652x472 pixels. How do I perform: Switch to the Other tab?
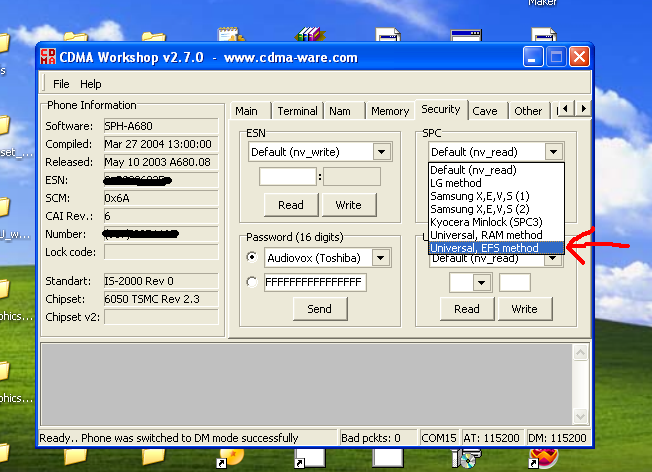pyautogui.click(x=528, y=111)
